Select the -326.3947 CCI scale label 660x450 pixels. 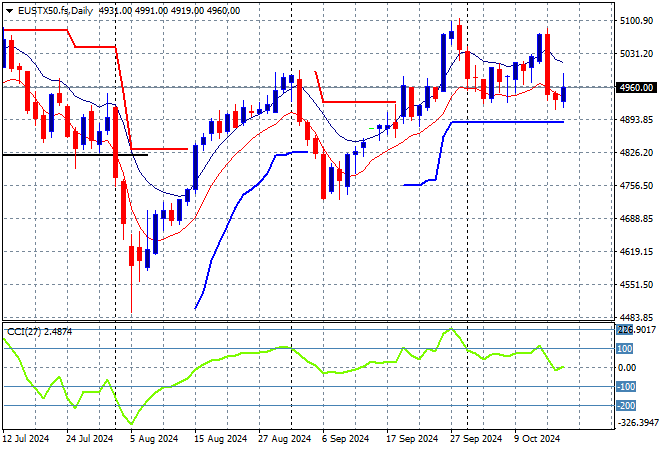click(x=637, y=423)
